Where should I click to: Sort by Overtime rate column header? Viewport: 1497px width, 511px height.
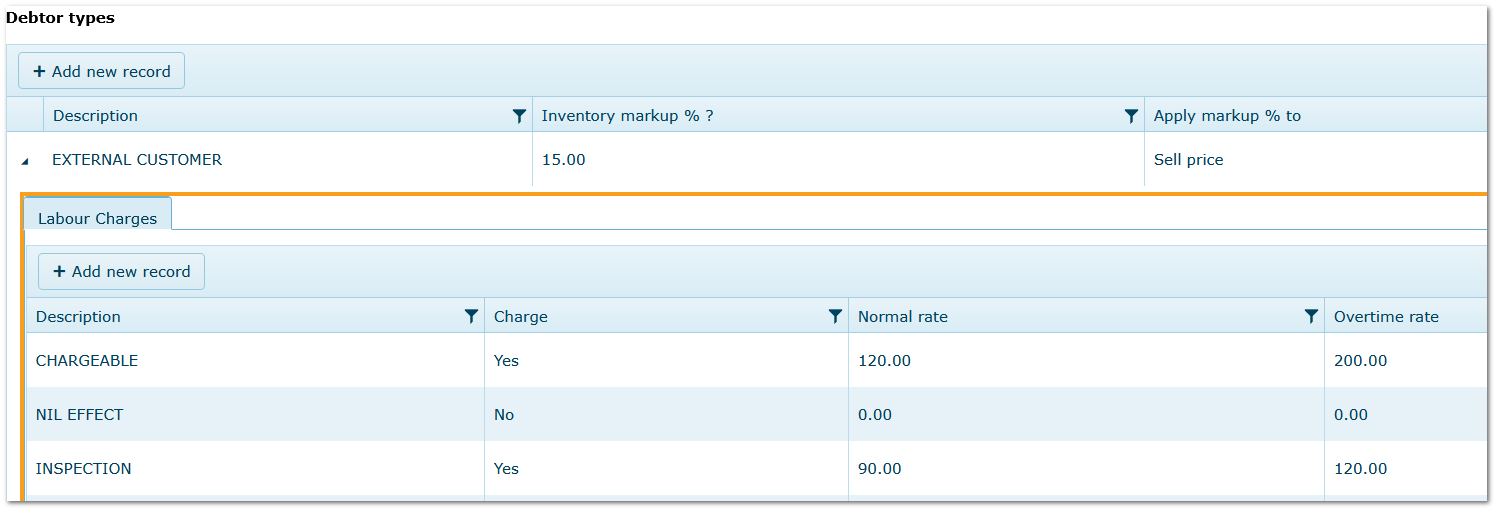tap(1386, 317)
